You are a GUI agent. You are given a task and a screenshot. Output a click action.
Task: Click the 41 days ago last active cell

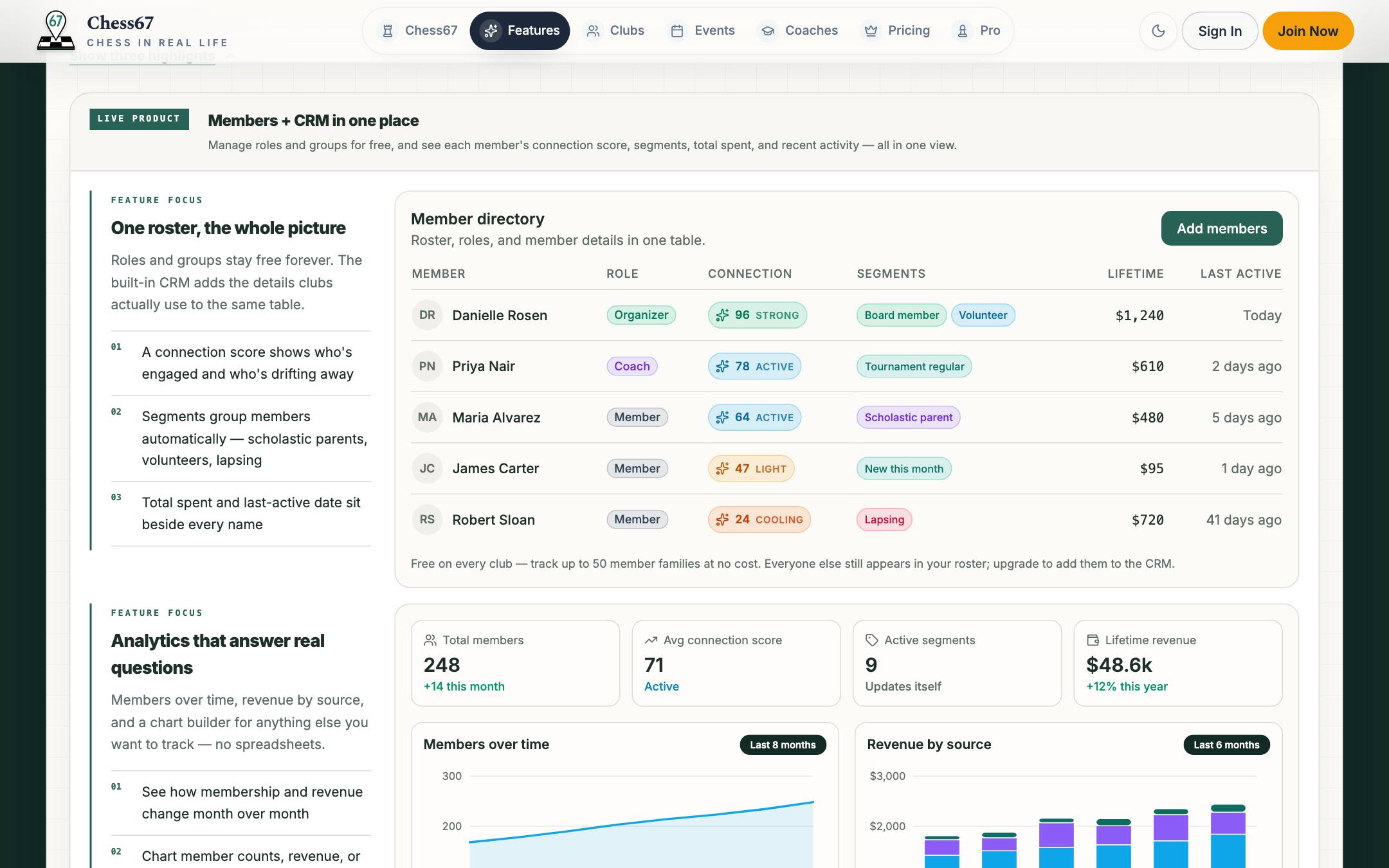pyautogui.click(x=1244, y=520)
